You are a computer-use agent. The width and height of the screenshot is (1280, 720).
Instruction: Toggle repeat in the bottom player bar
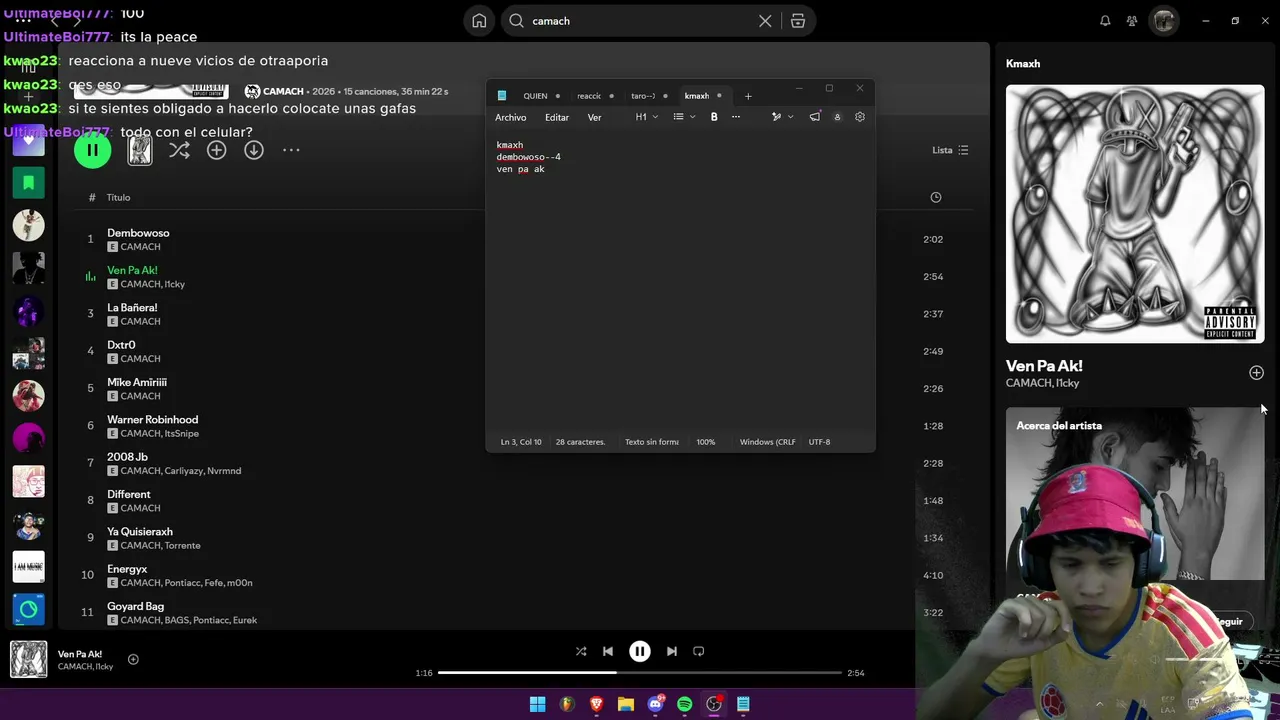coord(699,651)
